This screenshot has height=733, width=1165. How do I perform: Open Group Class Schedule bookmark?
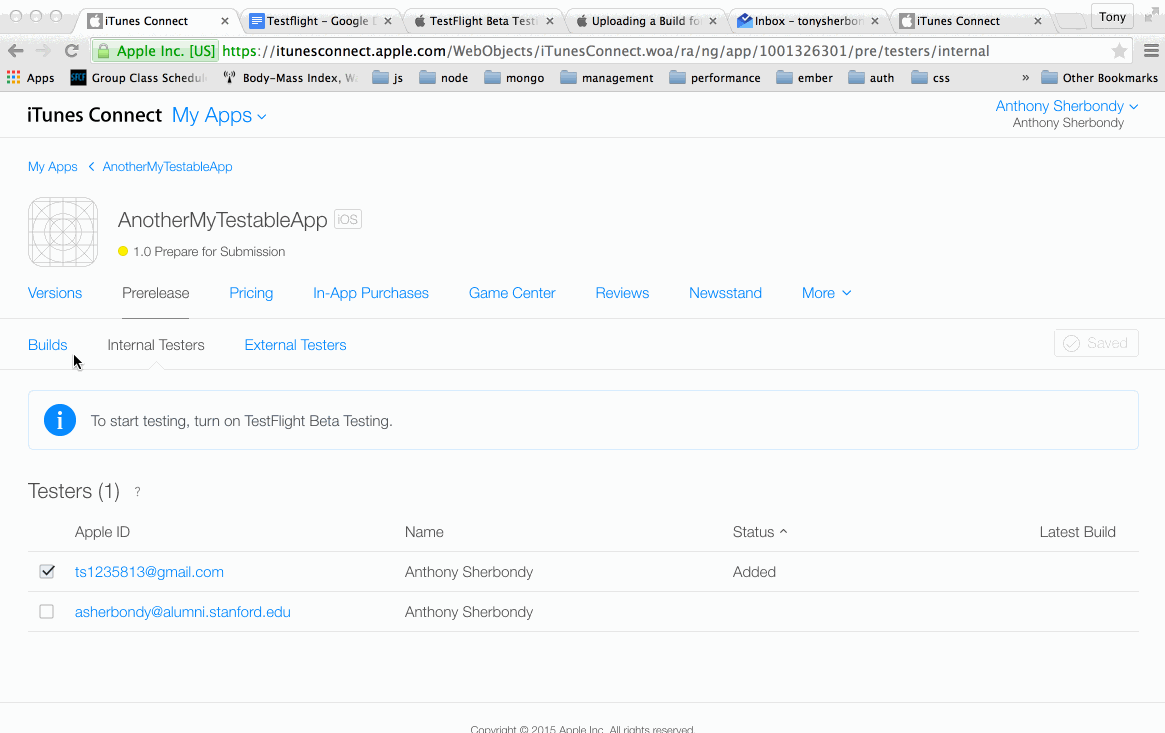[139, 78]
